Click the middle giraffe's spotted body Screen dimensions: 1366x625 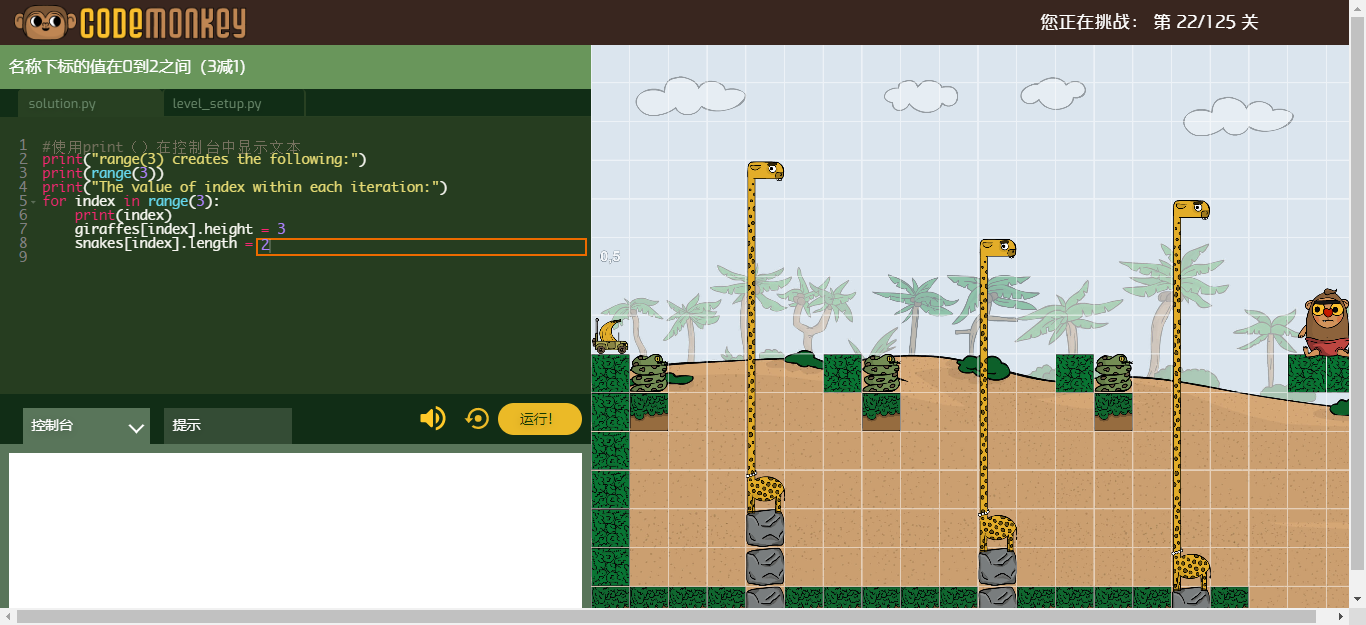point(998,530)
